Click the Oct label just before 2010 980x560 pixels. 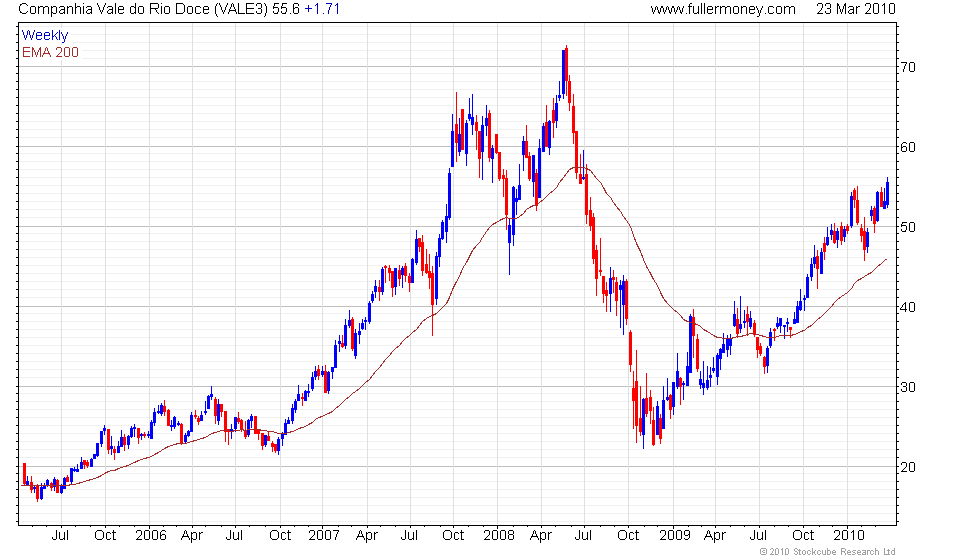(803, 536)
